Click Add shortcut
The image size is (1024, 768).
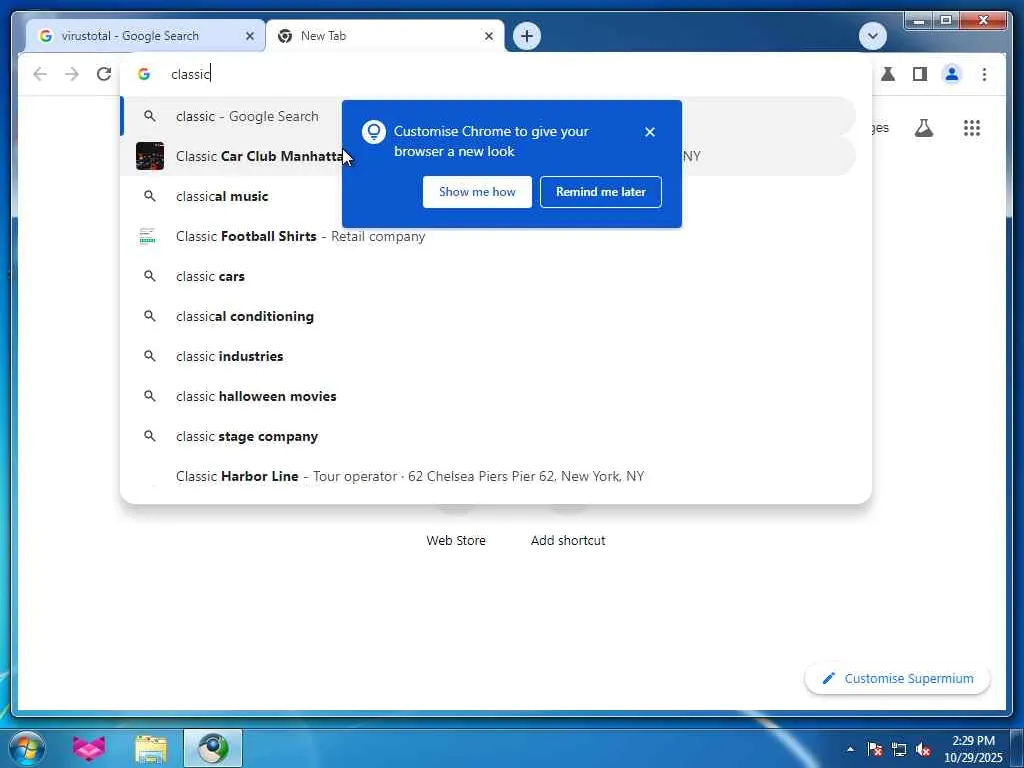point(568,541)
